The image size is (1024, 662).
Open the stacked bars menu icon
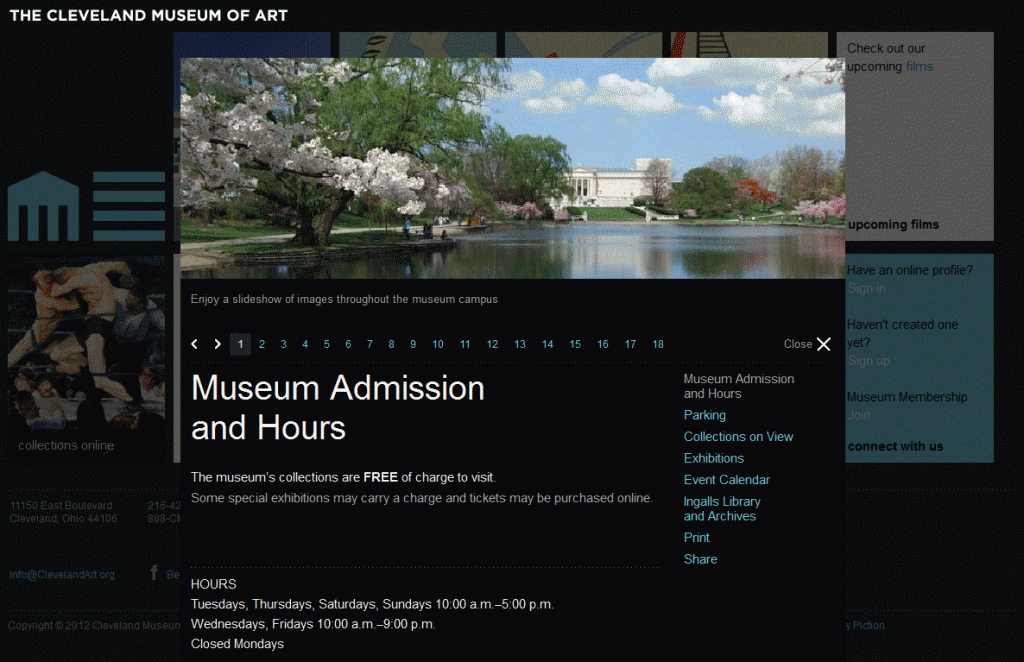(129, 206)
